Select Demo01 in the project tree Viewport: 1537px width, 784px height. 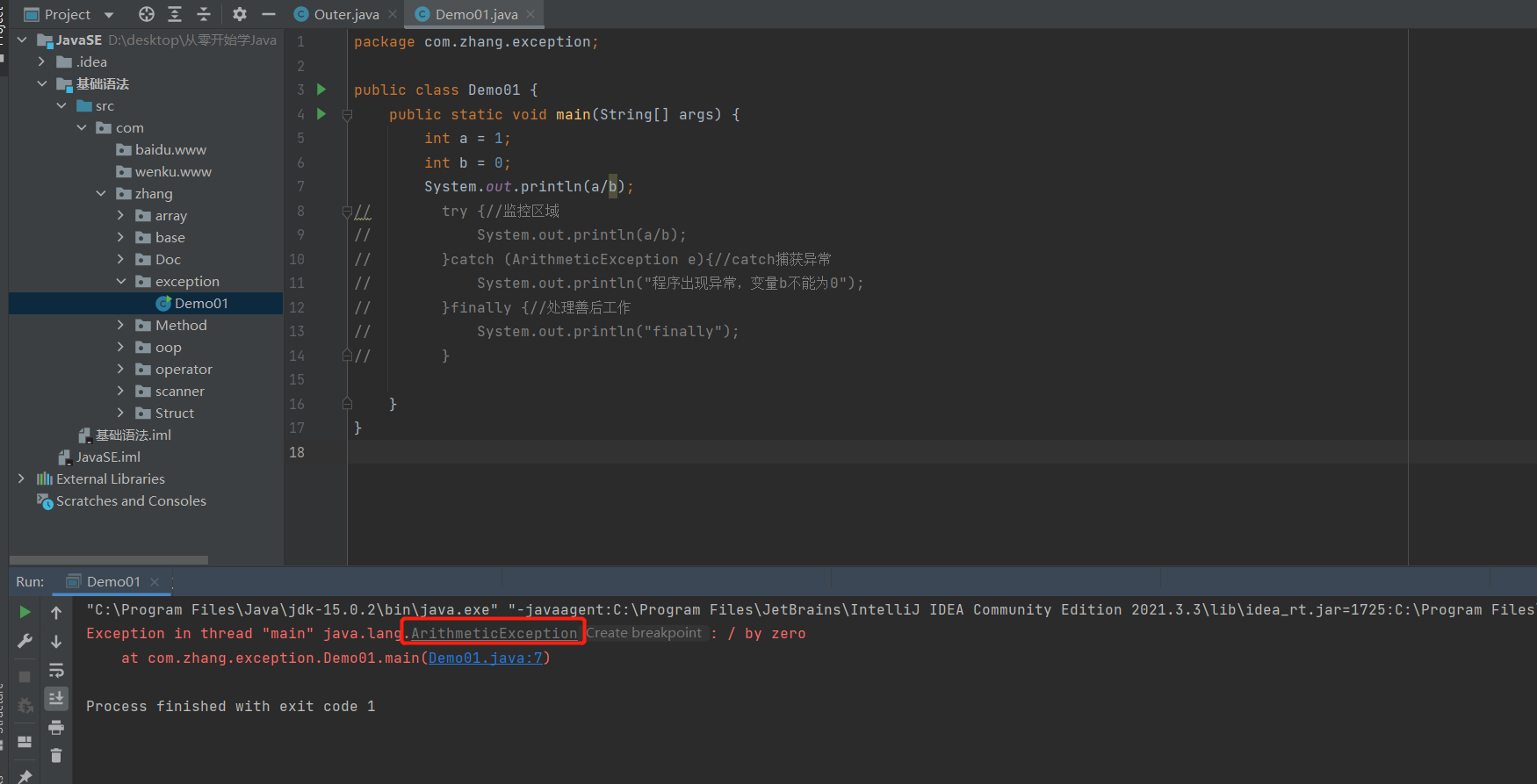(146, 304)
